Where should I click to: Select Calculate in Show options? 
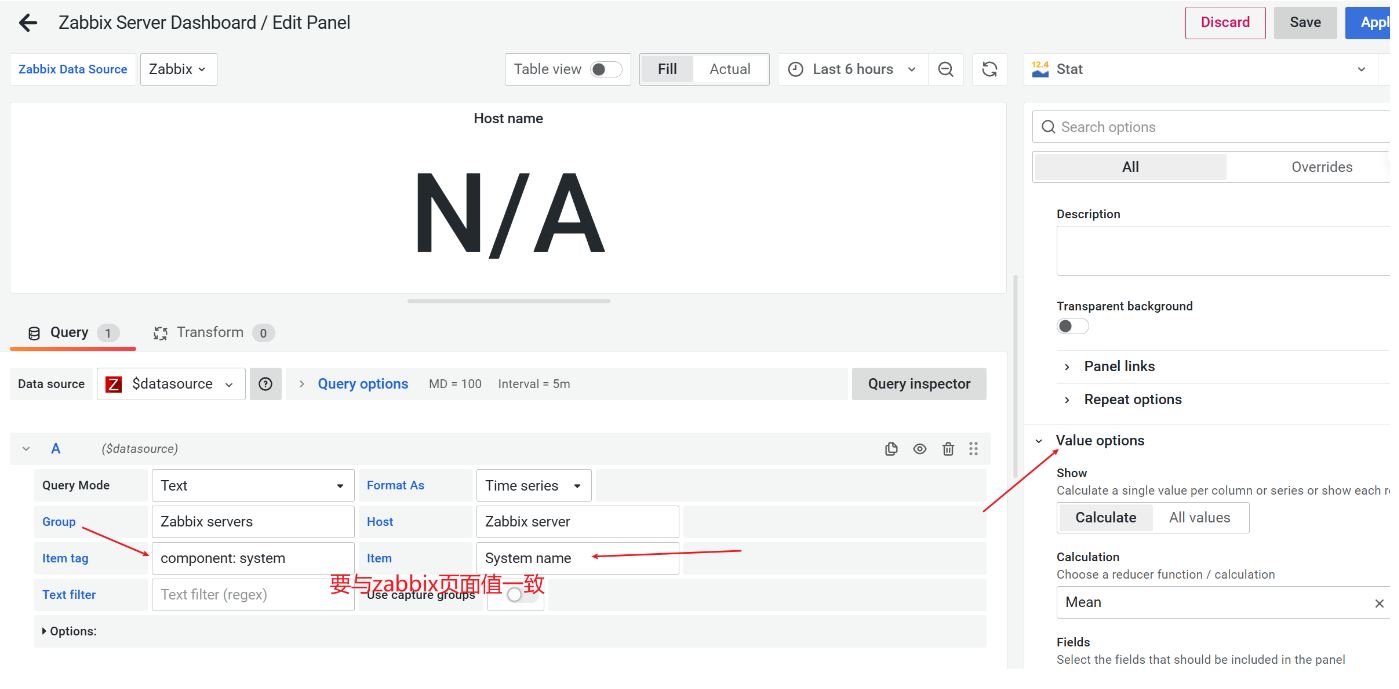1105,518
